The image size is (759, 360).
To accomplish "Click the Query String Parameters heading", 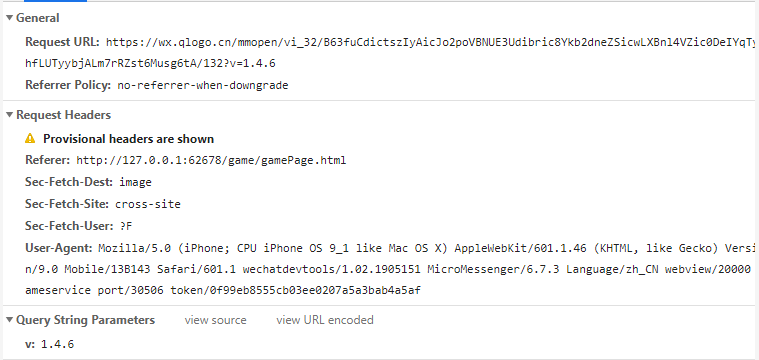I will pyautogui.click(x=86, y=320).
